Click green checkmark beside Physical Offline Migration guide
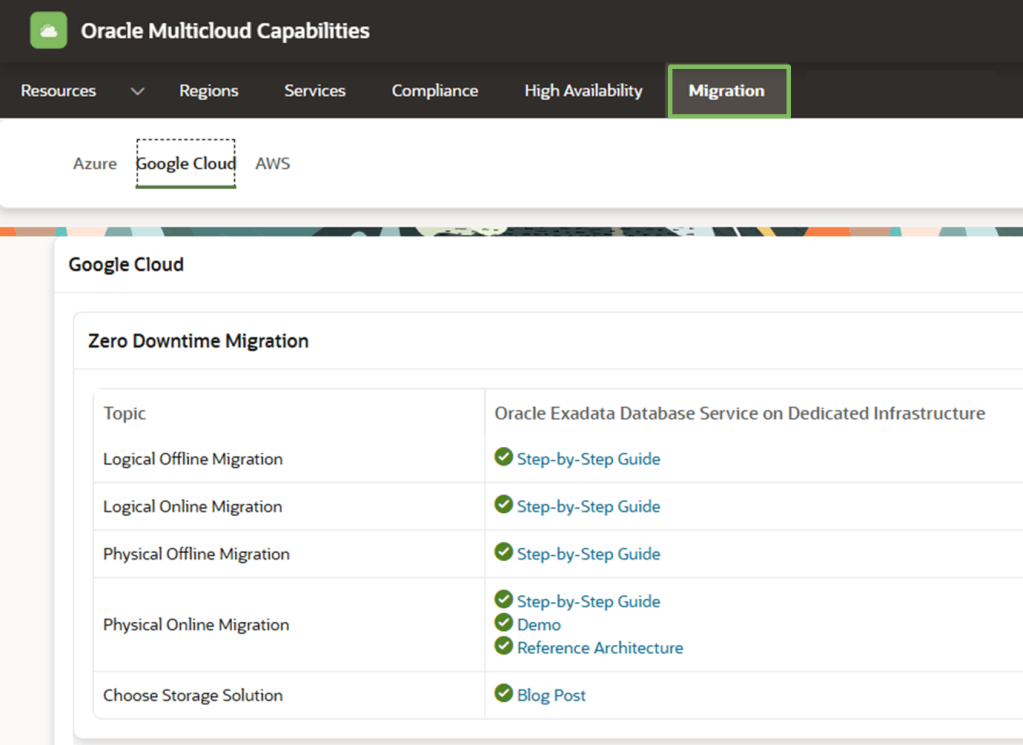The width and height of the screenshot is (1023, 745). [504, 552]
